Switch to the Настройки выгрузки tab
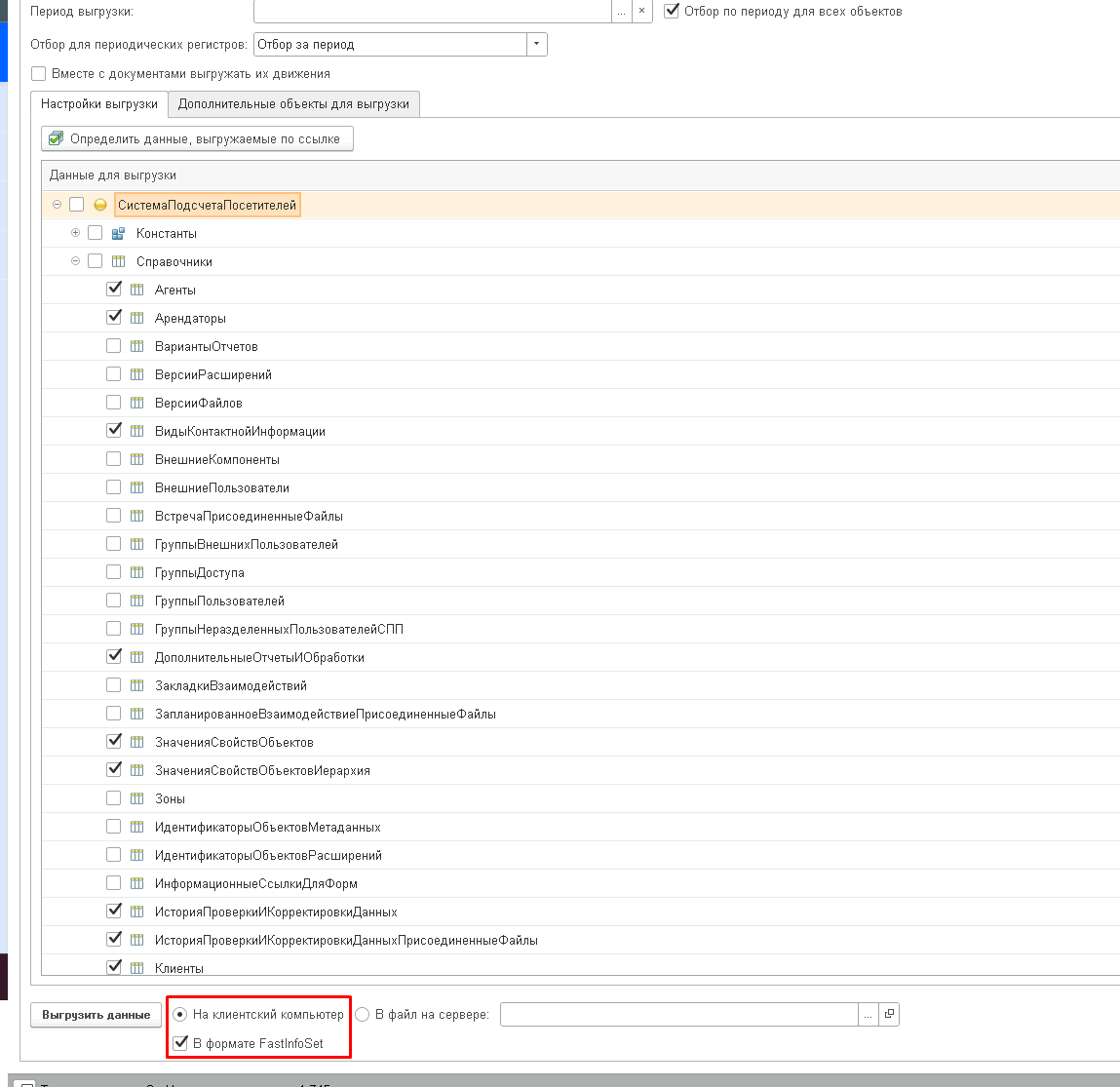 (x=99, y=104)
